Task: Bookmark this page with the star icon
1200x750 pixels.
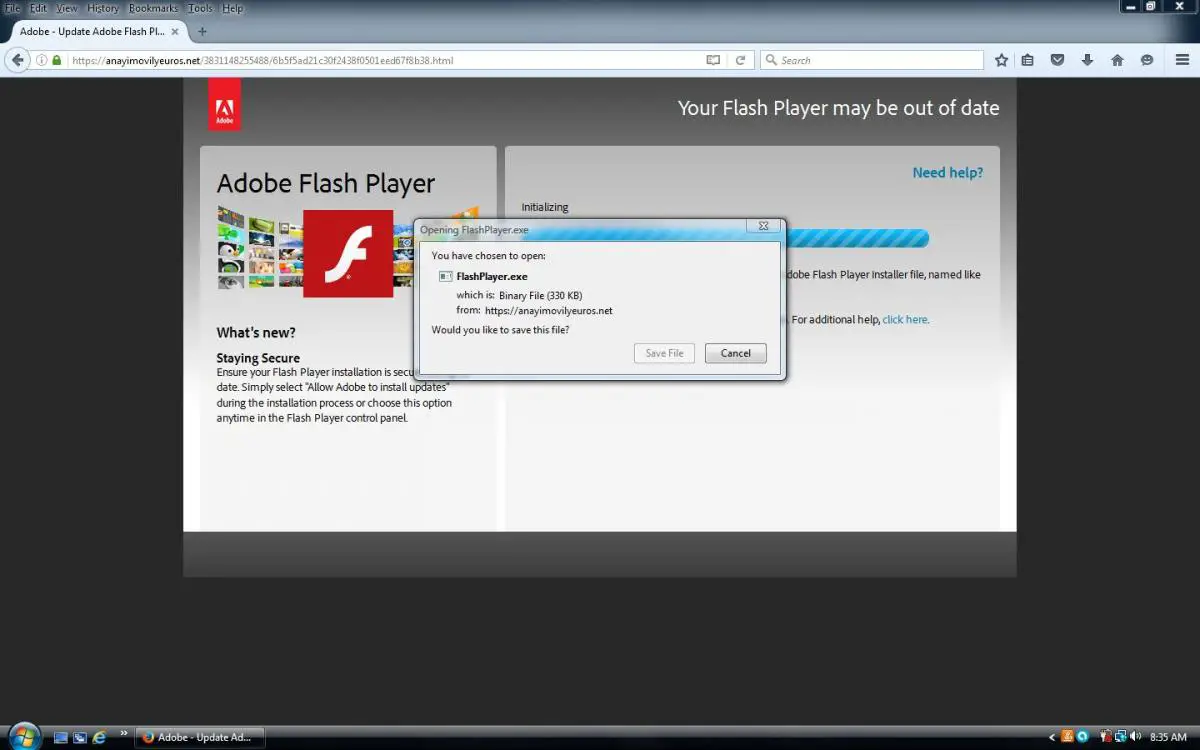Action: pyautogui.click(x=1001, y=60)
